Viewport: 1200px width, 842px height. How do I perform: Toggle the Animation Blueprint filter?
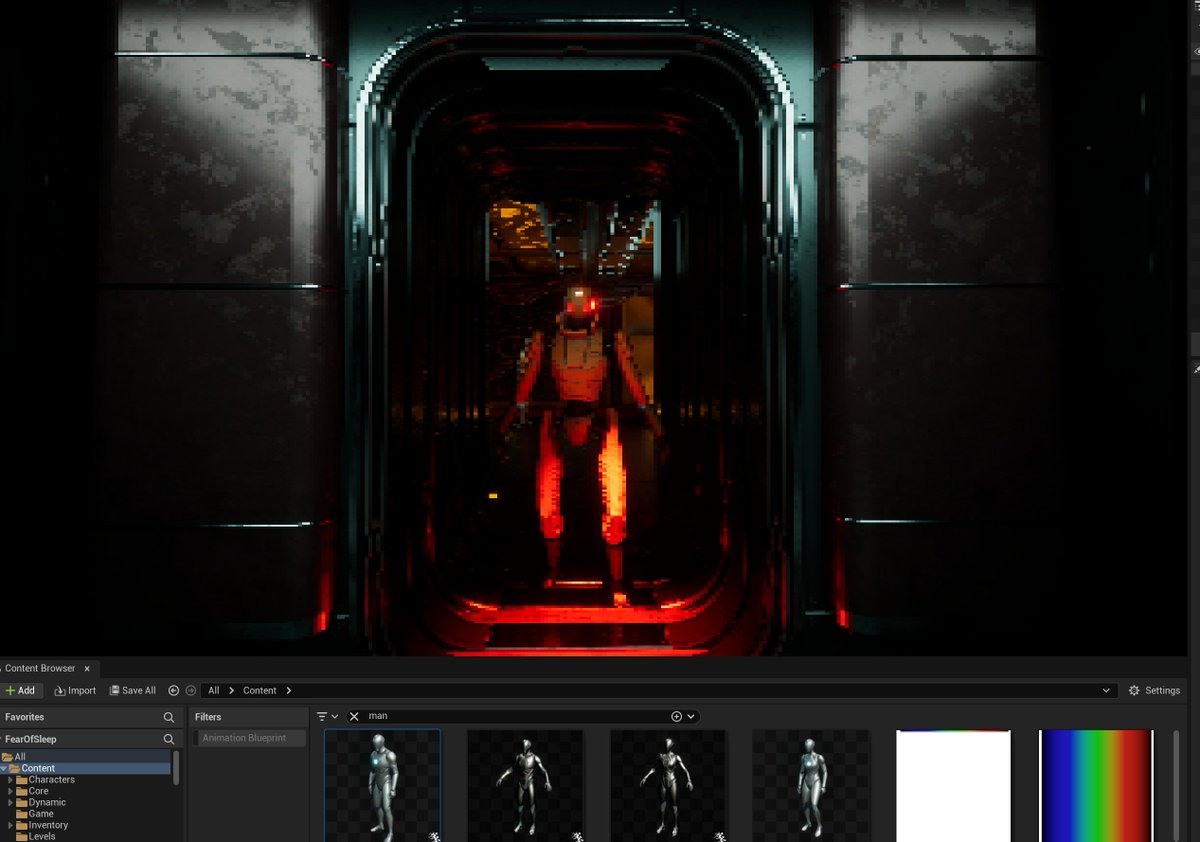[248, 738]
